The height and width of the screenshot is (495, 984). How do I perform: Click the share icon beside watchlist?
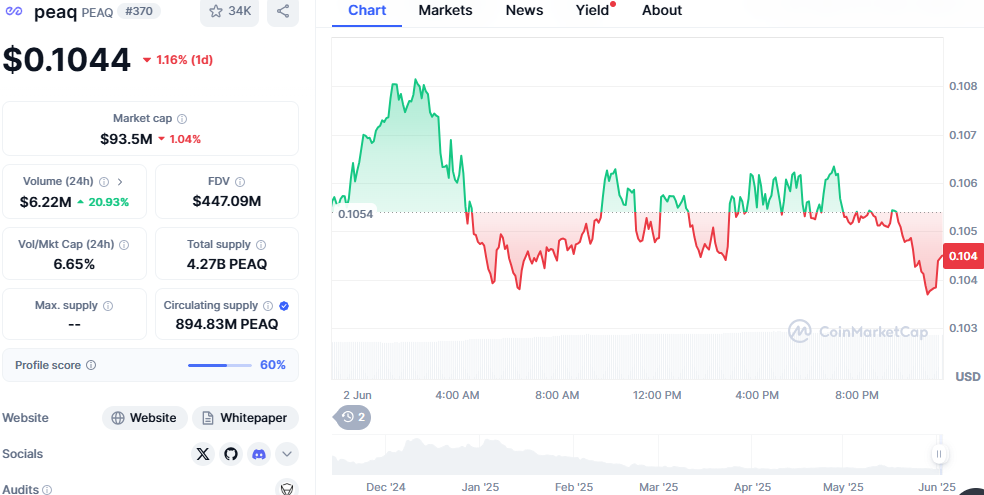point(283,11)
